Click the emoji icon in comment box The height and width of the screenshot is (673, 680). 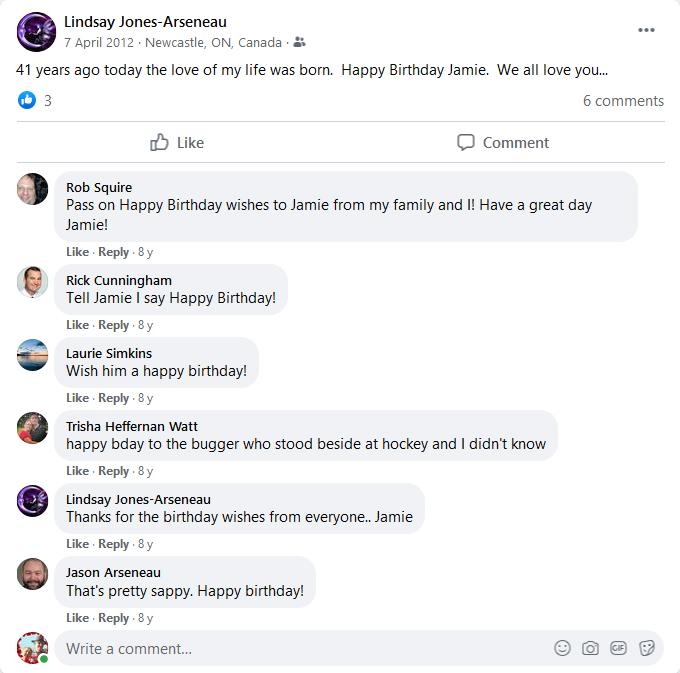pos(563,648)
